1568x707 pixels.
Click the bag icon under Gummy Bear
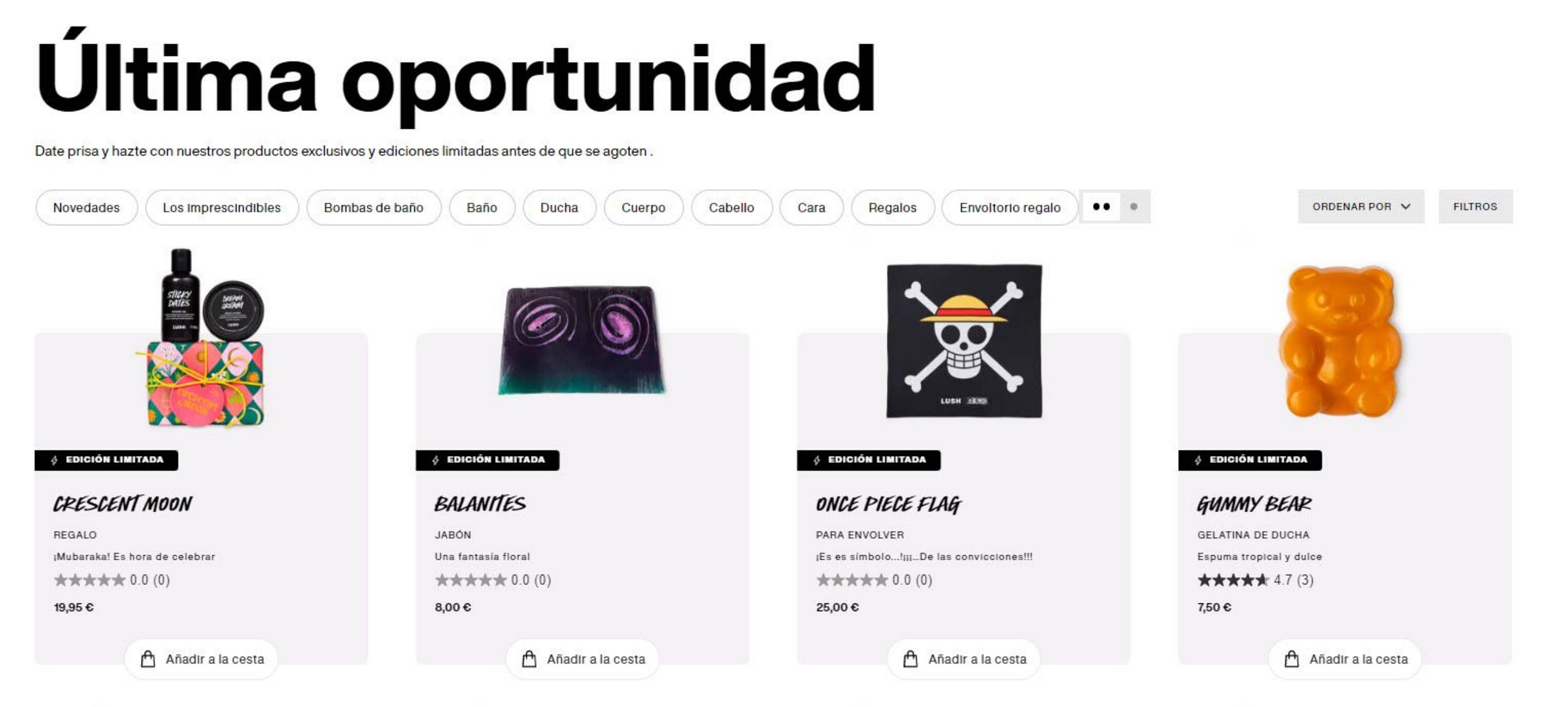click(x=1292, y=659)
